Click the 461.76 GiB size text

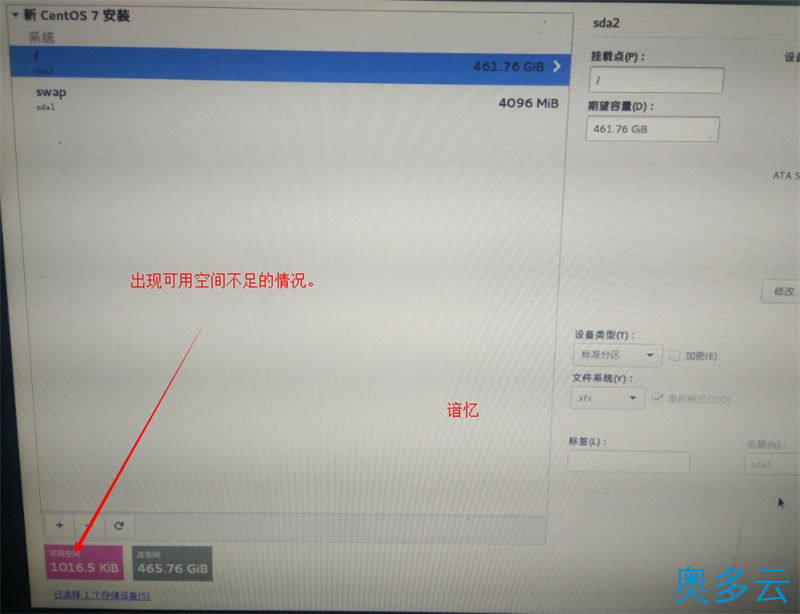click(x=509, y=66)
